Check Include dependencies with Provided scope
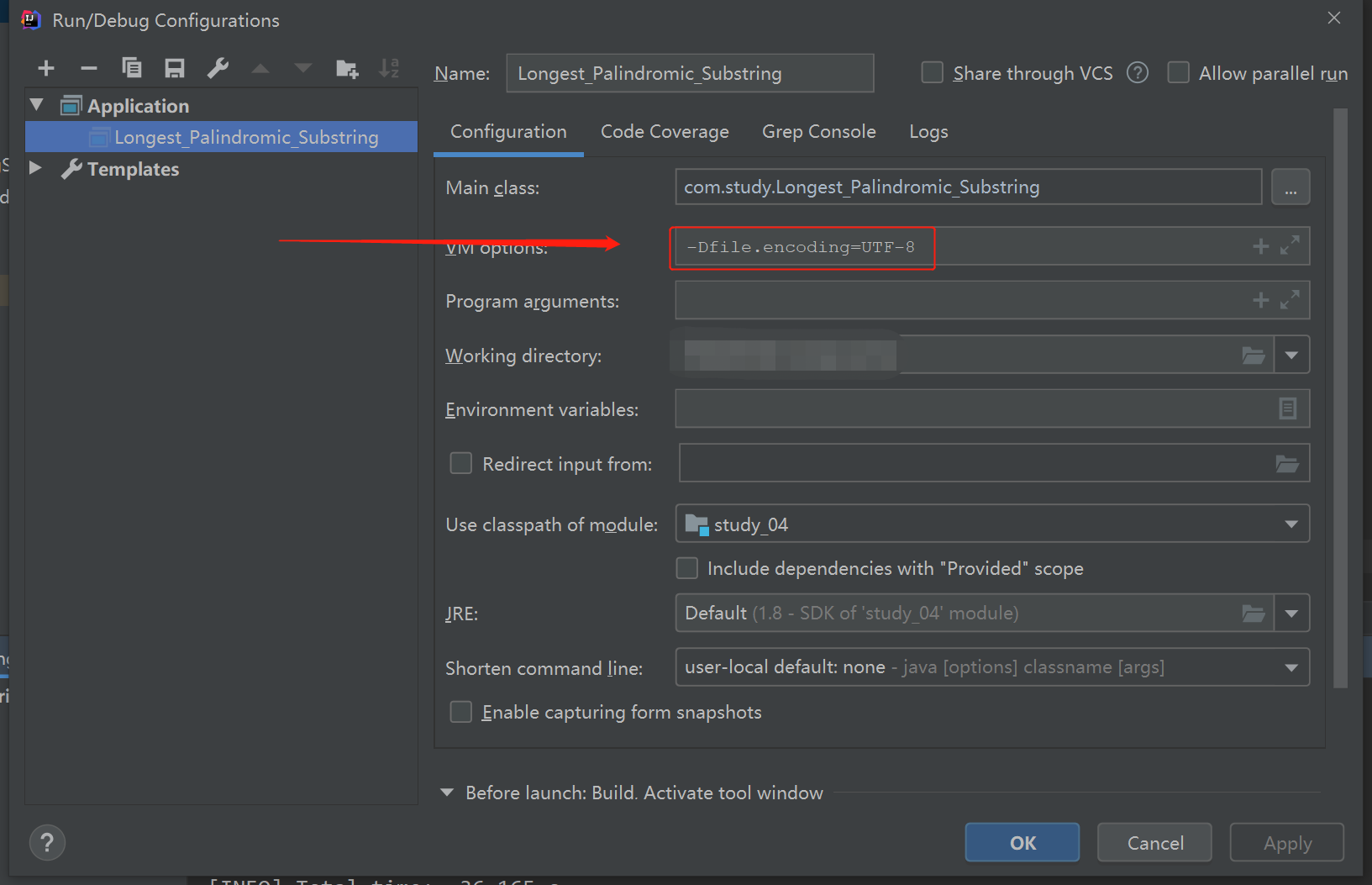Image resolution: width=1372 pixels, height=885 pixels. [x=687, y=568]
